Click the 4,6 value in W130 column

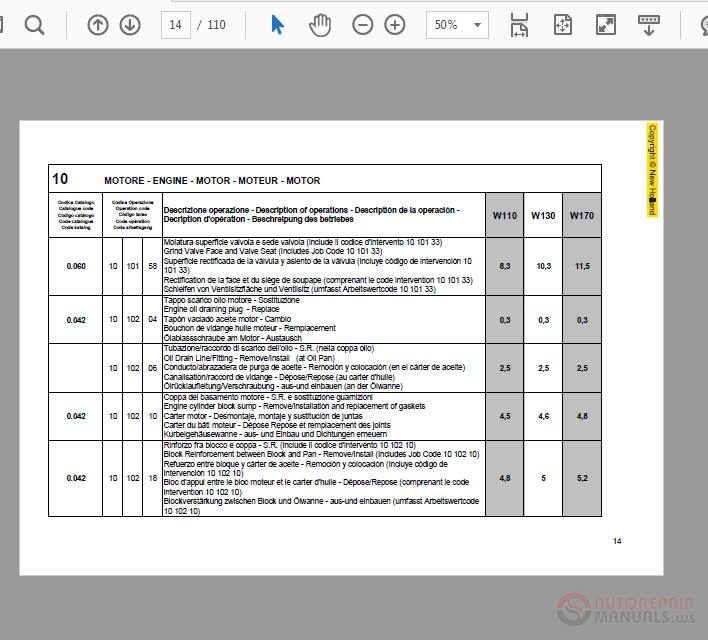click(544, 416)
